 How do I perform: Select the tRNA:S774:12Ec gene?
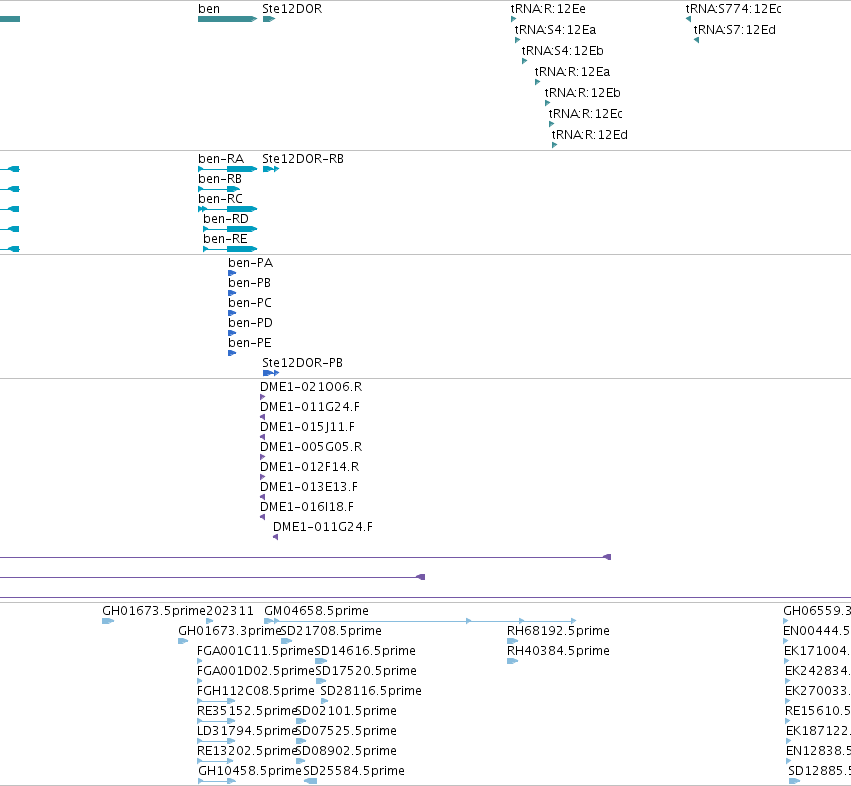pyautogui.click(x=688, y=19)
